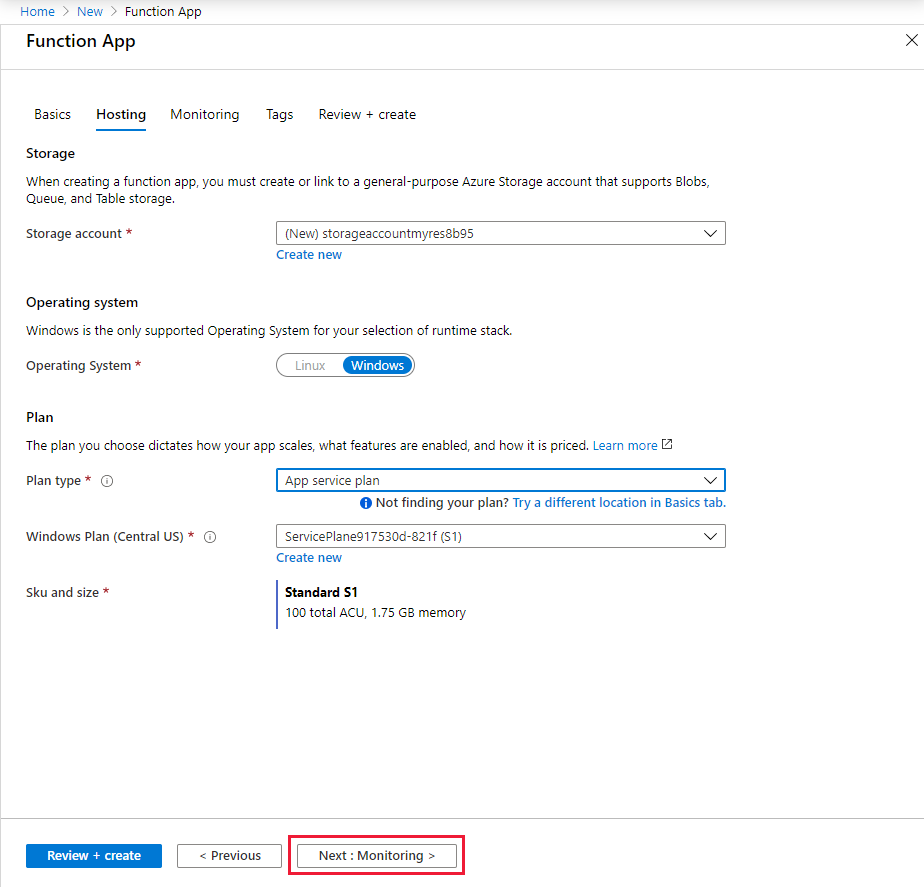Click the Previous button

point(229,856)
